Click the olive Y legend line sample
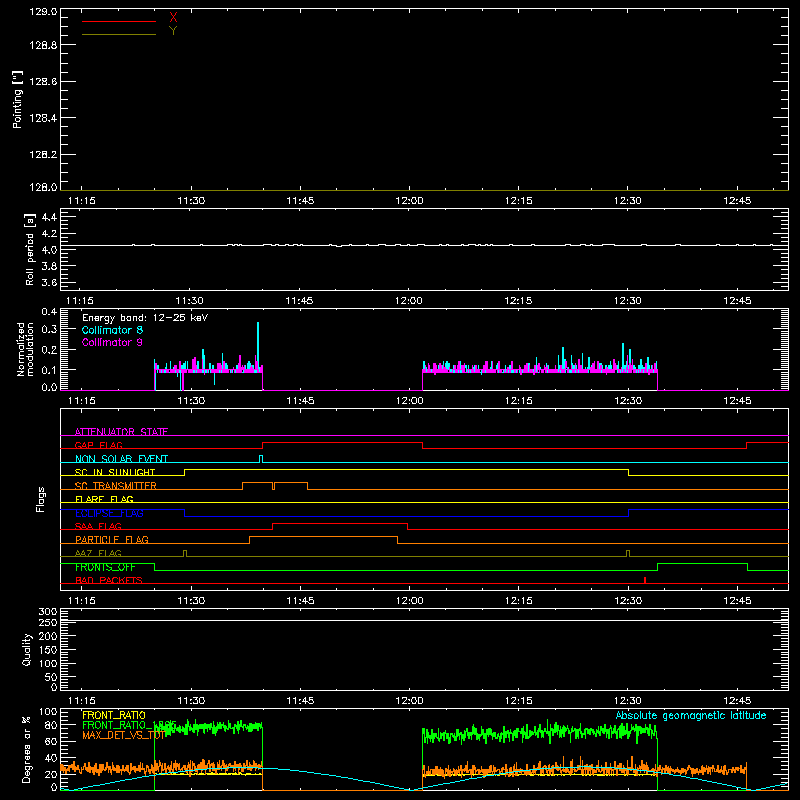The image size is (800, 800). 118,35
